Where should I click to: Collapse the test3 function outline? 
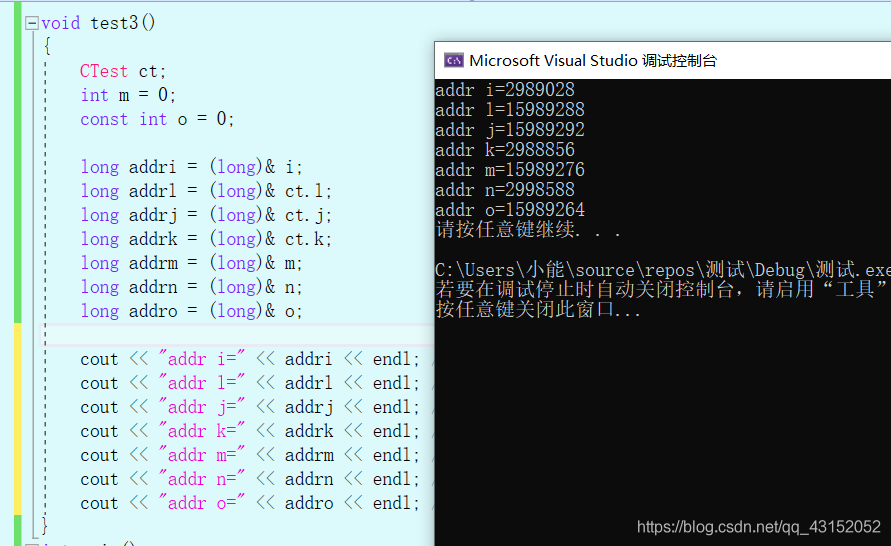(x=32, y=23)
